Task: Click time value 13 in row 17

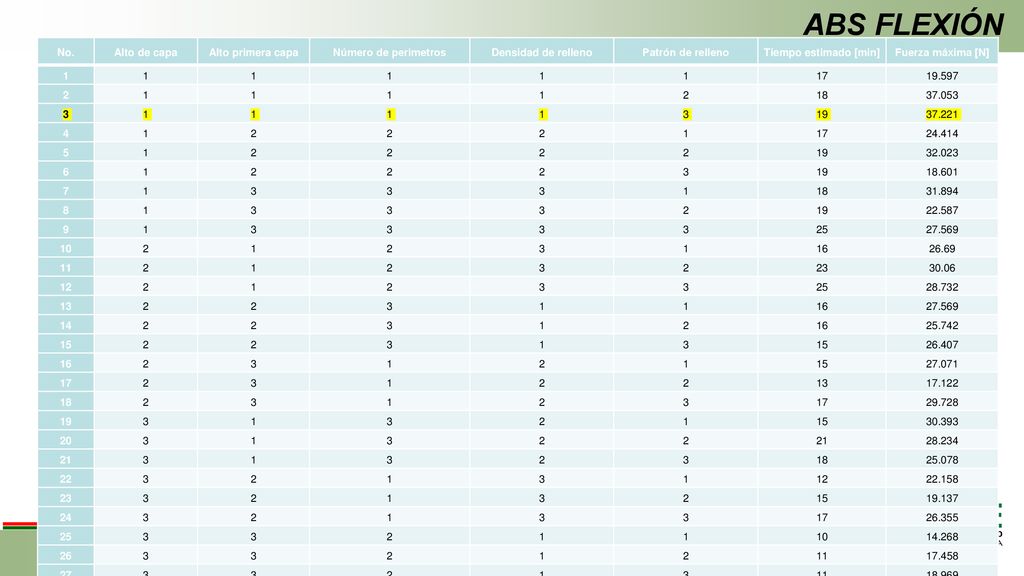Action: [x=822, y=383]
